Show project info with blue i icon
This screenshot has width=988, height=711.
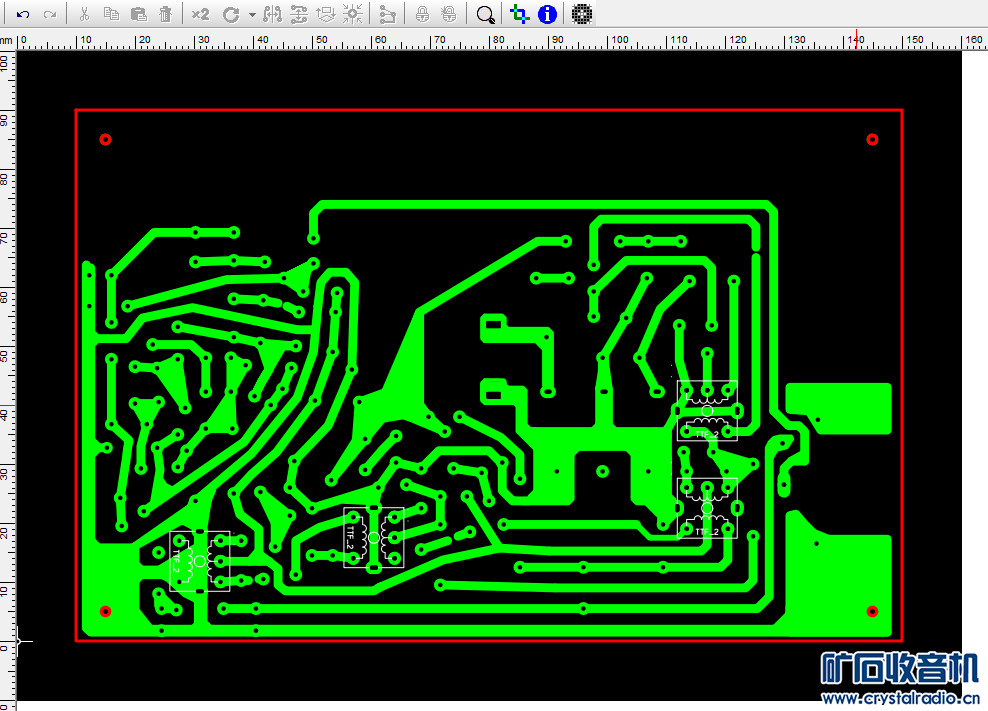548,14
